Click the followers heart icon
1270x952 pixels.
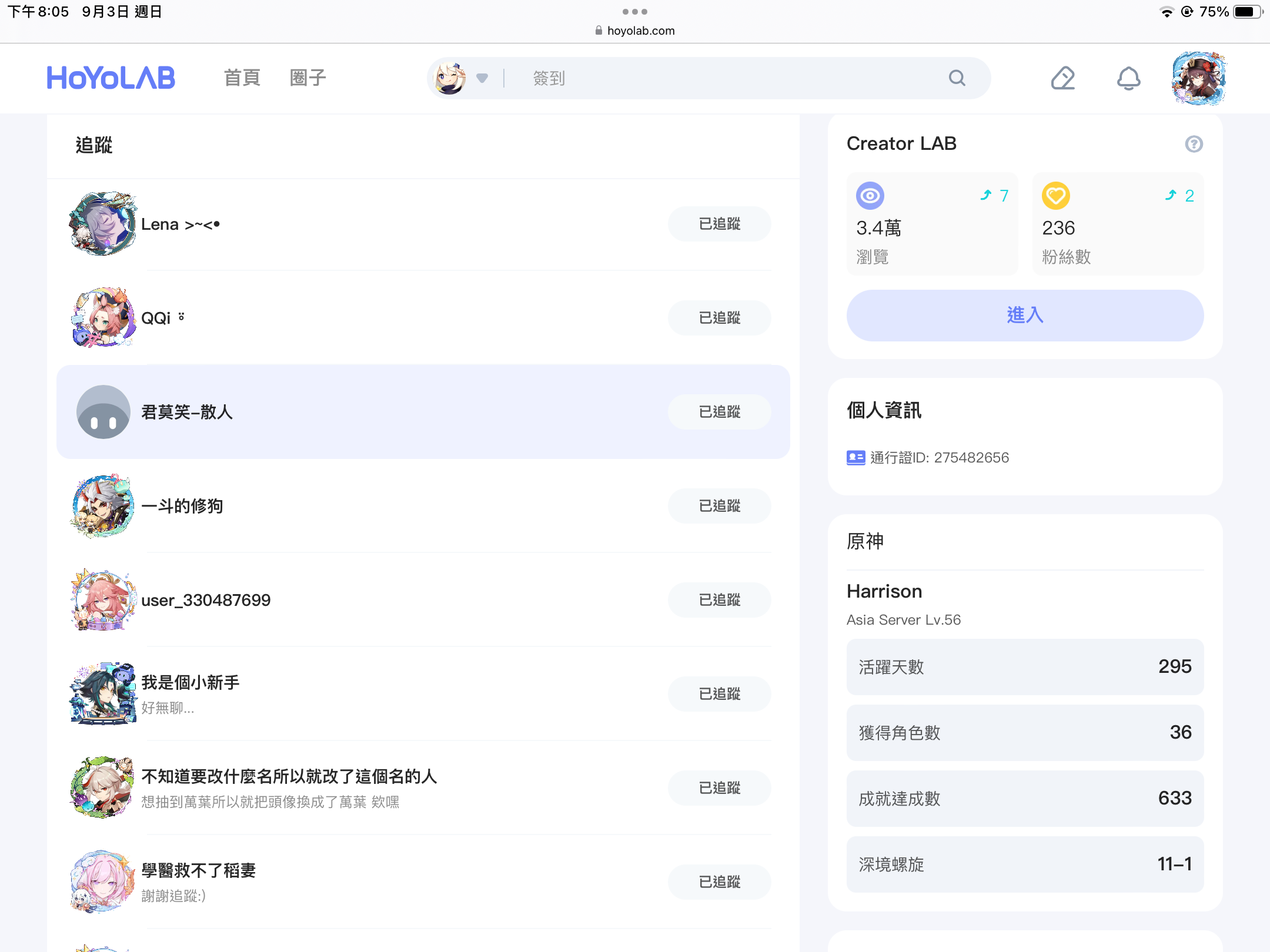click(x=1056, y=196)
